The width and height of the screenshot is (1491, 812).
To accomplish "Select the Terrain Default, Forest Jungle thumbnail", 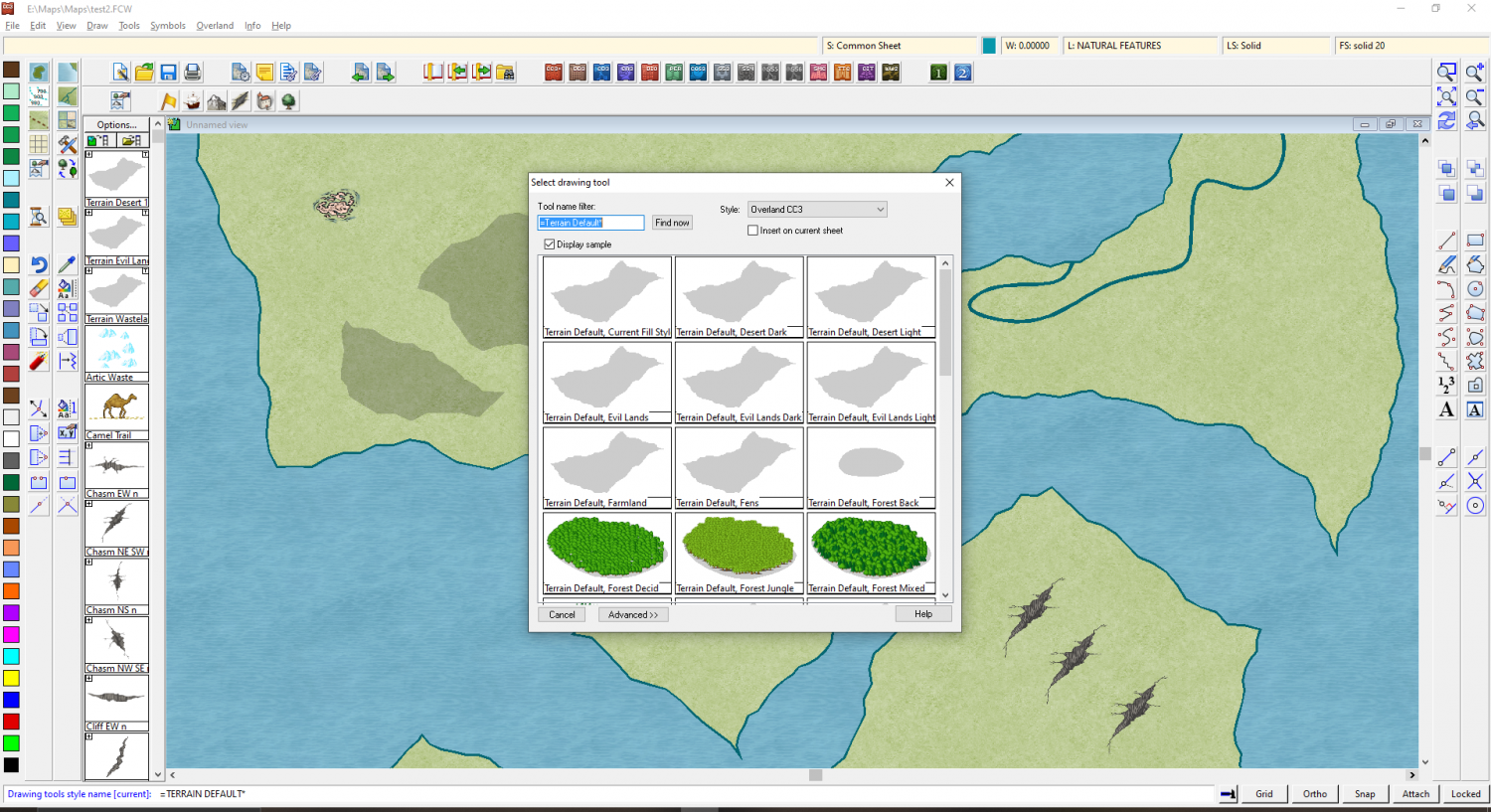I will click(739, 553).
